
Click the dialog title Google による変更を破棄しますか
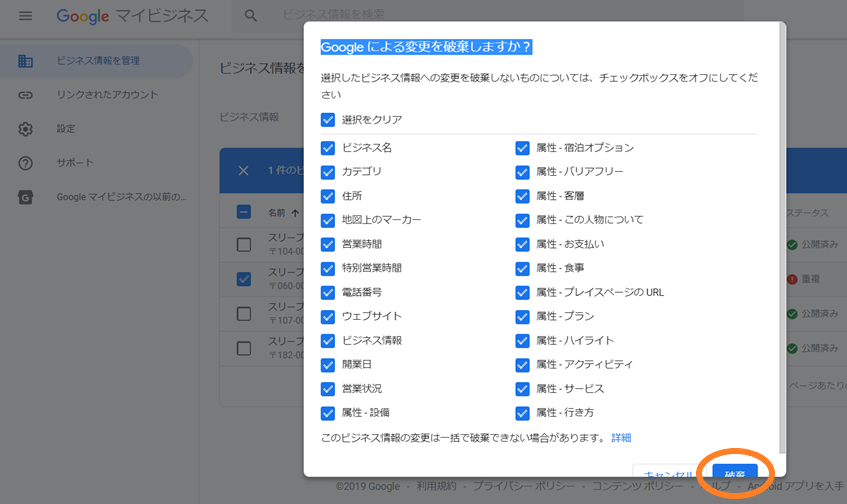426,47
